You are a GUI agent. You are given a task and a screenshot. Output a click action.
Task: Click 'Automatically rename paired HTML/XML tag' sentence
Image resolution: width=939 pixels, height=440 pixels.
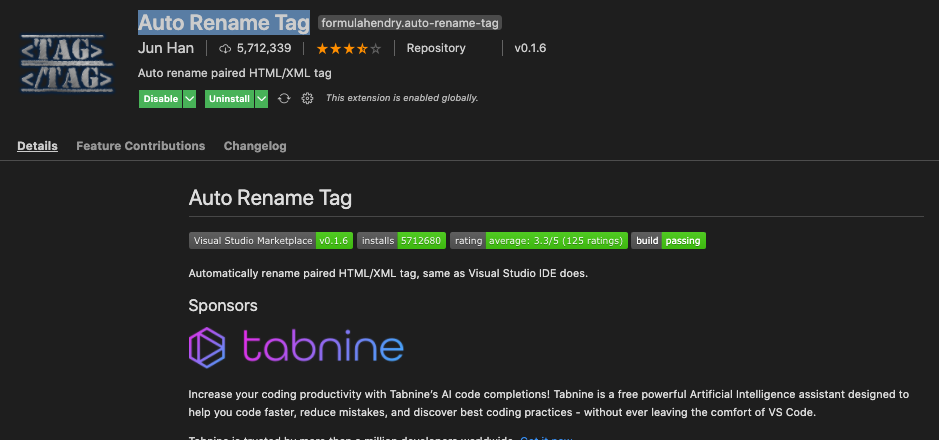388,274
